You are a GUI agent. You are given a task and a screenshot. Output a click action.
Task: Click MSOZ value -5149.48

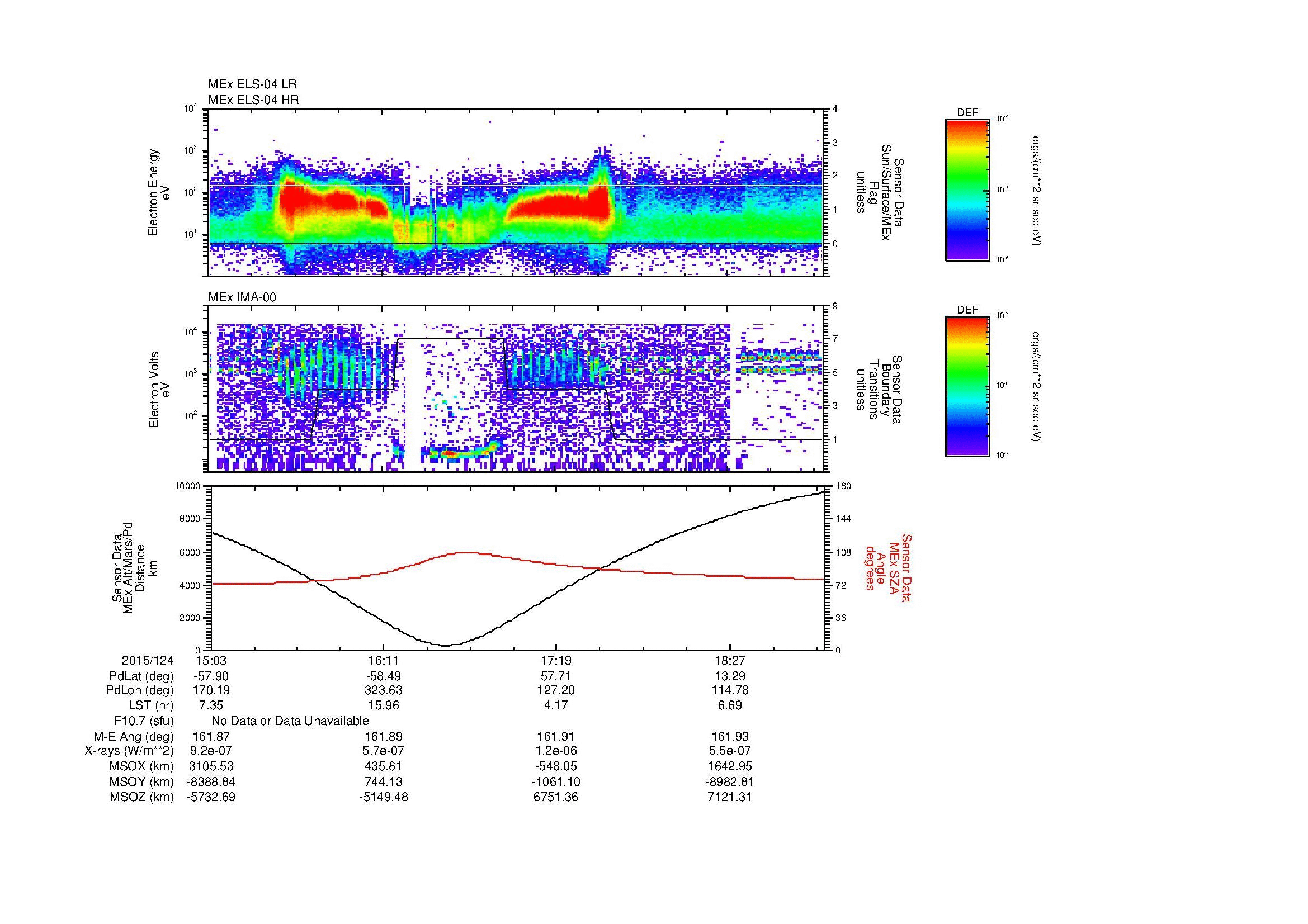click(384, 797)
